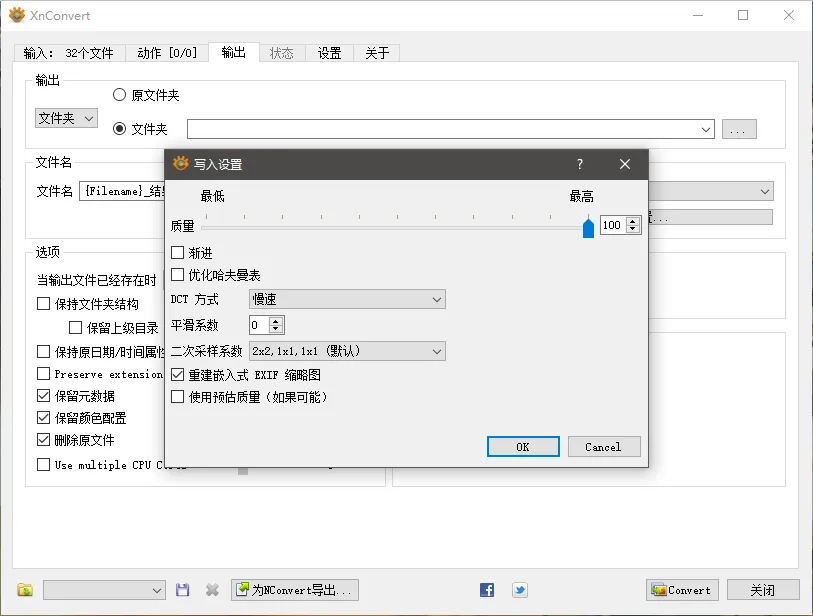813x616 pixels.
Task: Switch to the 动作 [0/0] tab
Action: click(x=167, y=53)
